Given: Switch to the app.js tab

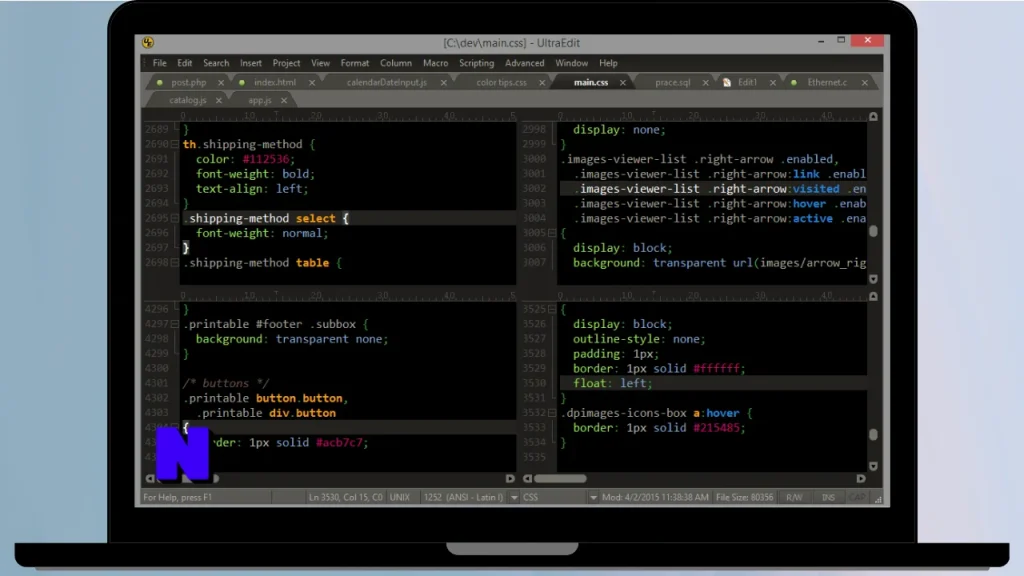Looking at the screenshot, I should 260,101.
